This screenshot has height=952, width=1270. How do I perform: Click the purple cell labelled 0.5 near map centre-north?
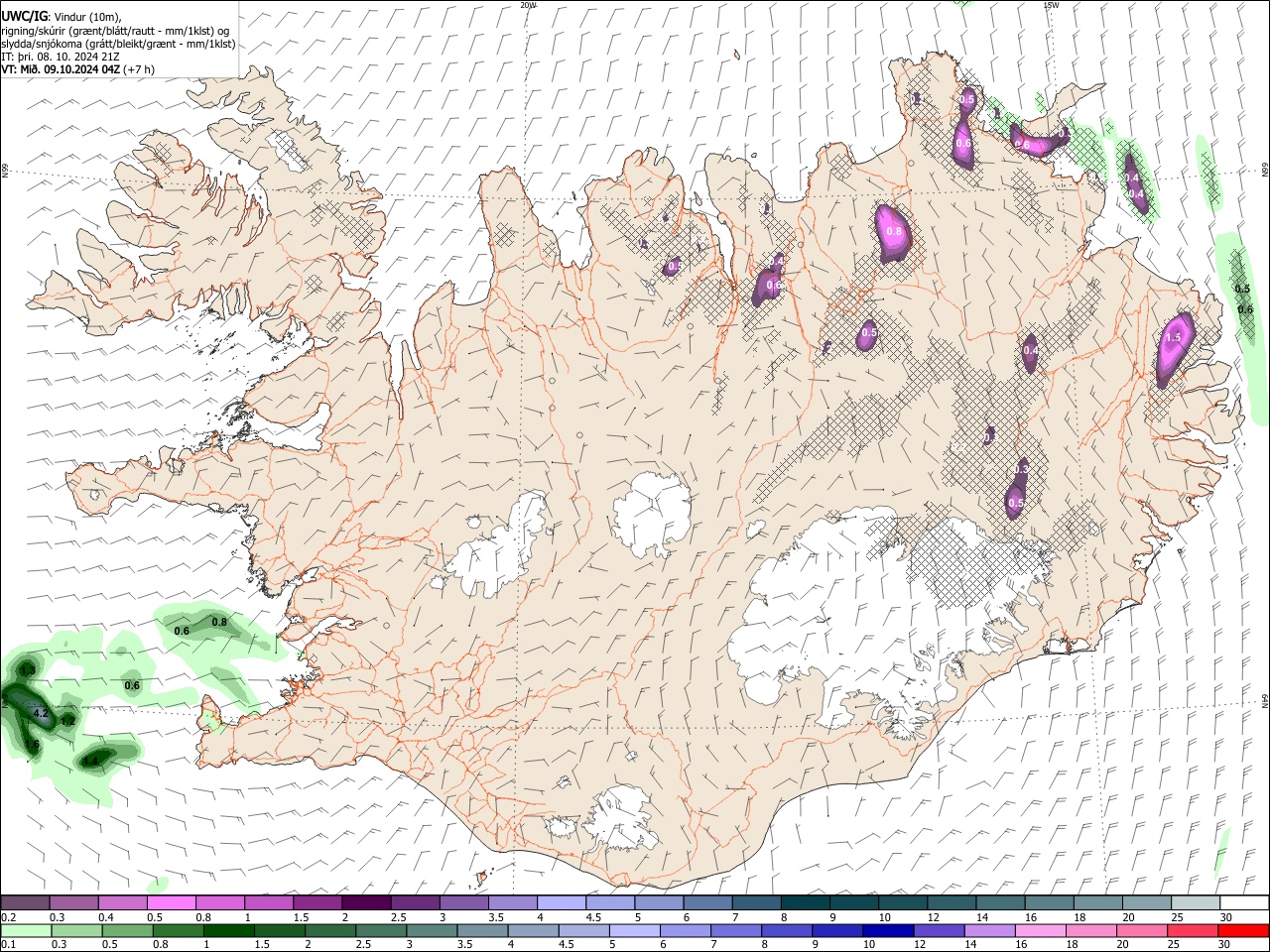[x=869, y=334]
